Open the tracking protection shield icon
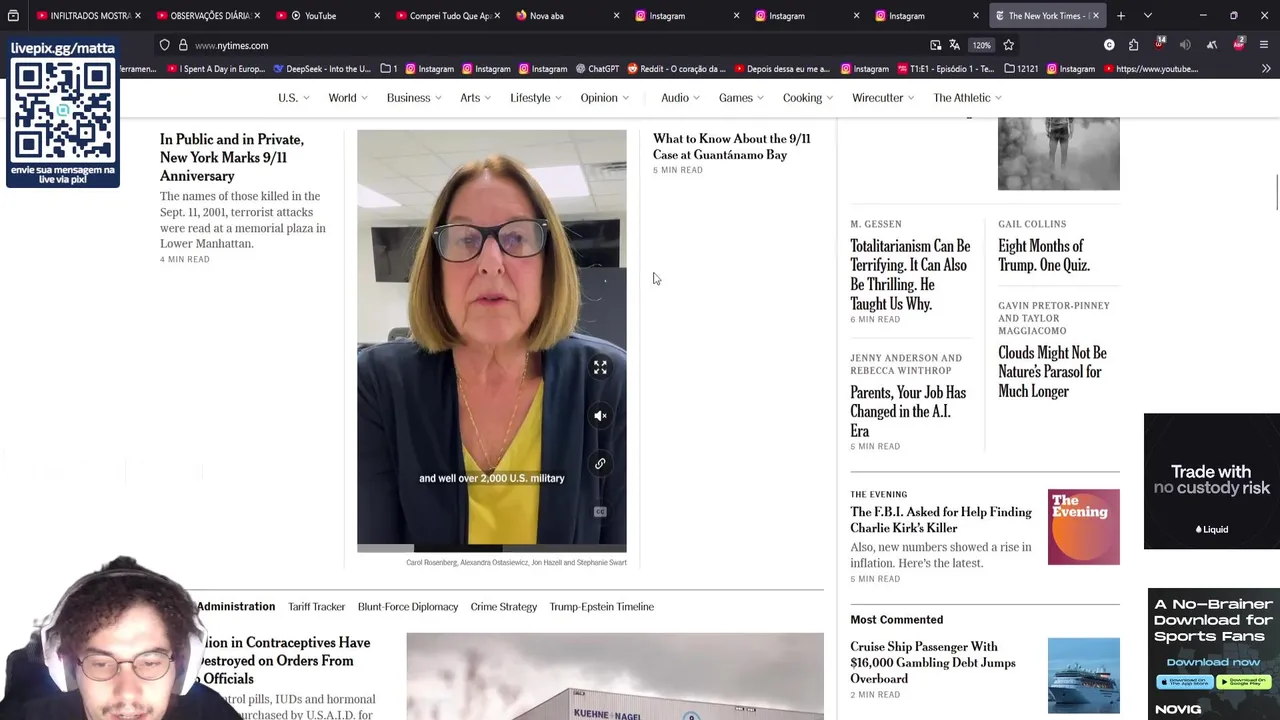 coord(164,45)
